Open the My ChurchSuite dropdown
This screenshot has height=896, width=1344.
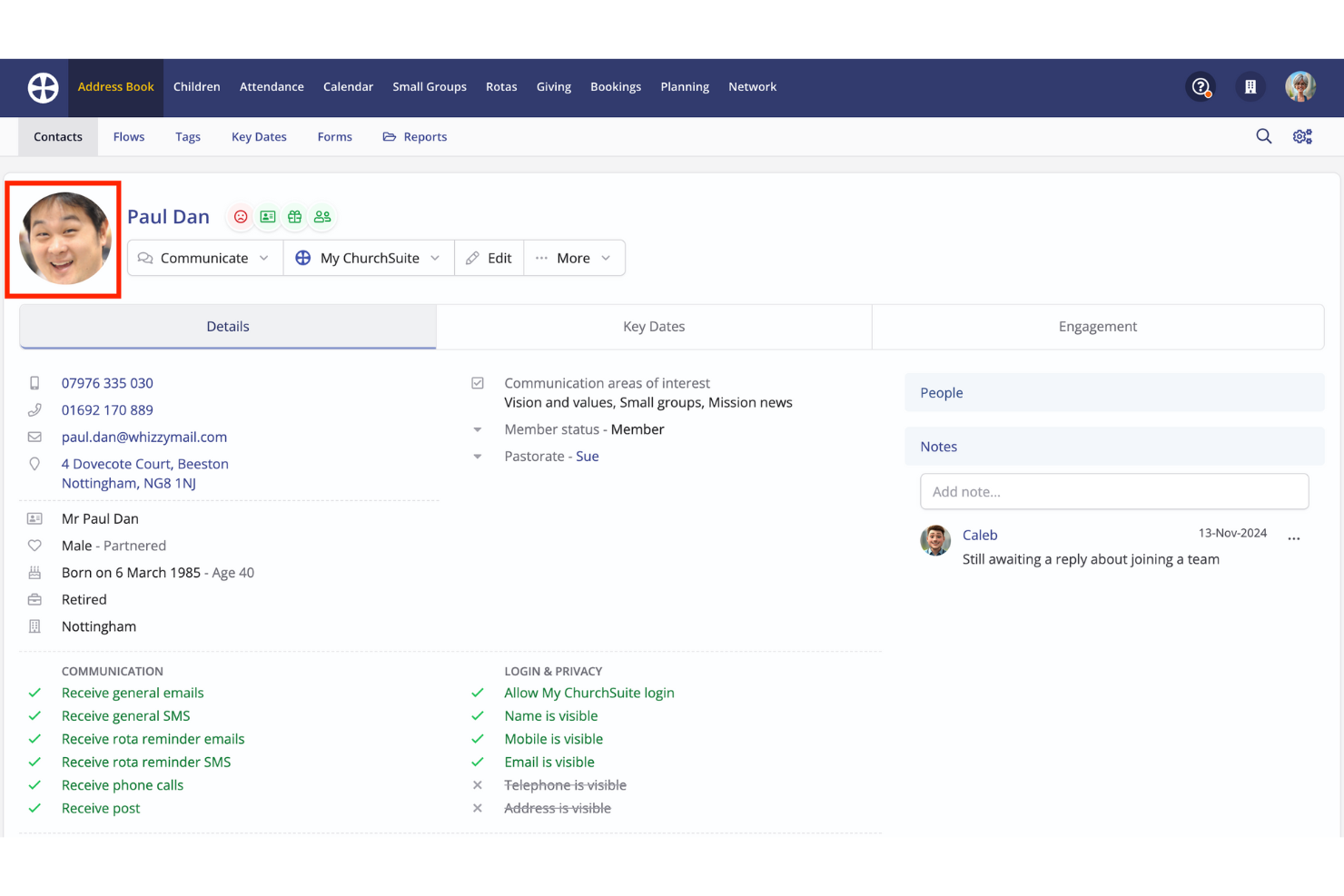pyautogui.click(x=369, y=258)
